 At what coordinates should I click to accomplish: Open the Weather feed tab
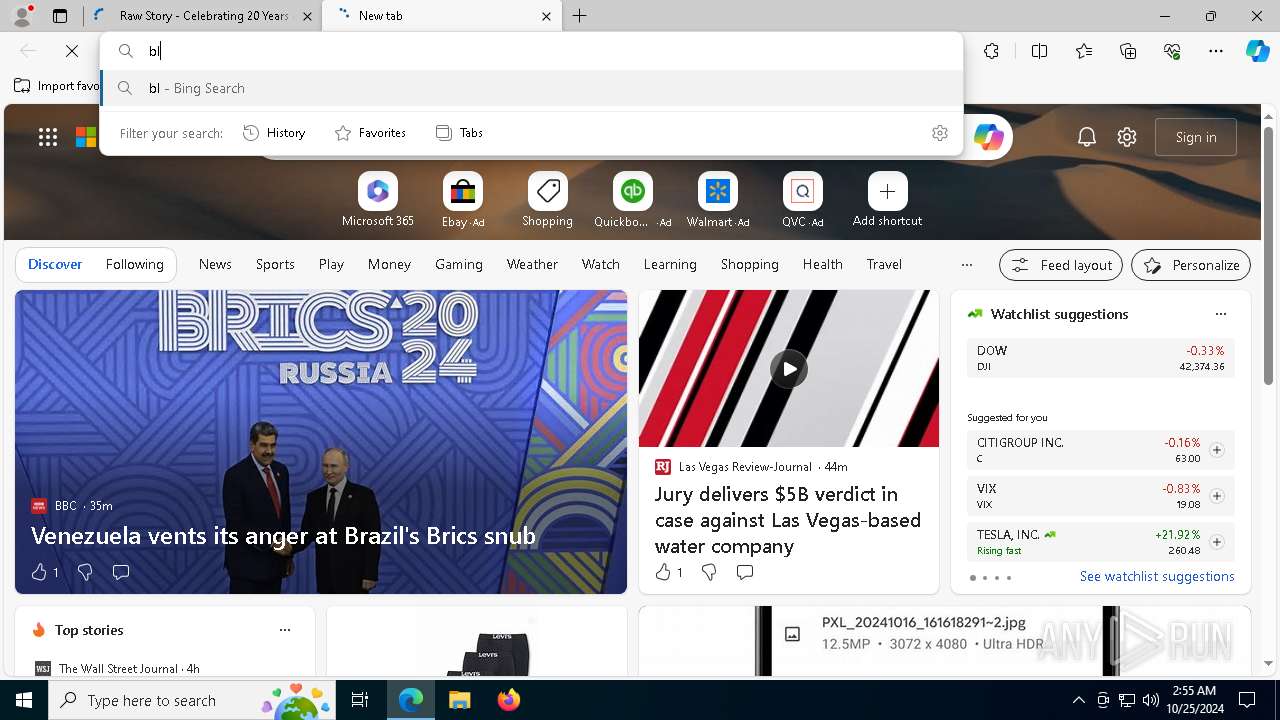(532, 264)
